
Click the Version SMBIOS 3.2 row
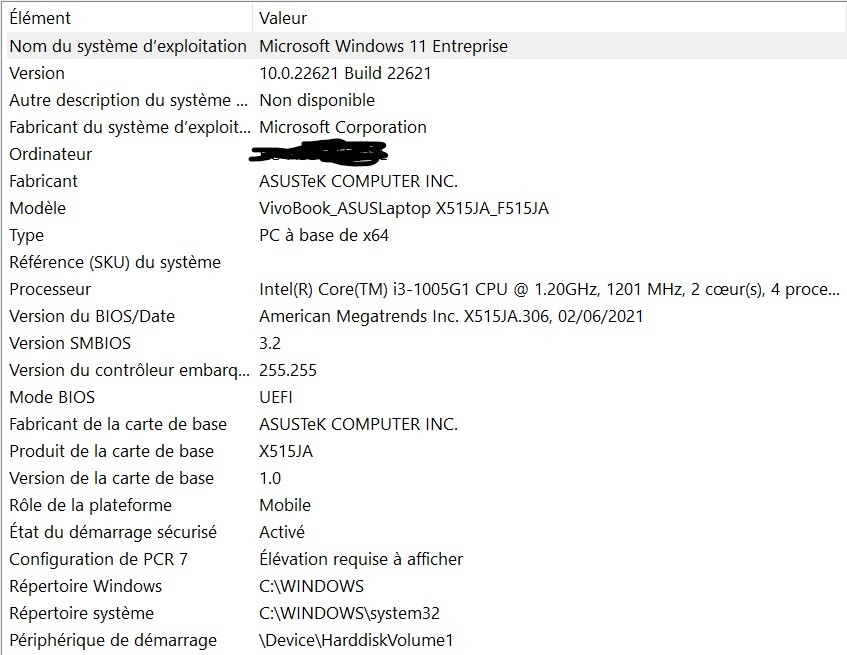tap(425, 343)
